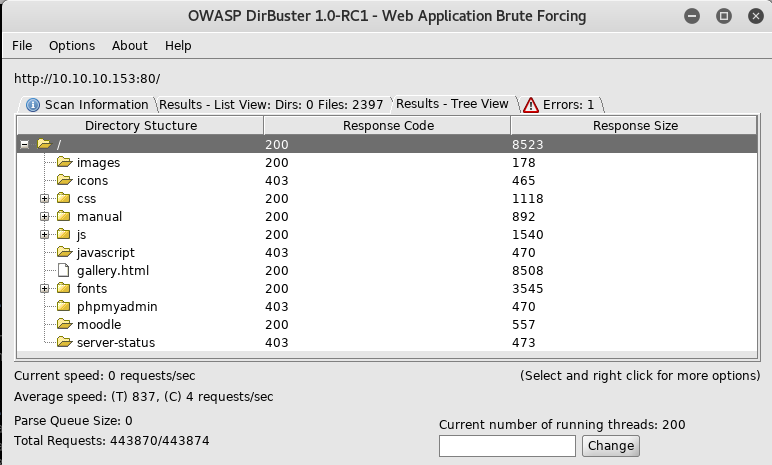Select the moodle tree entry
The image size is (772, 465).
(x=99, y=325)
